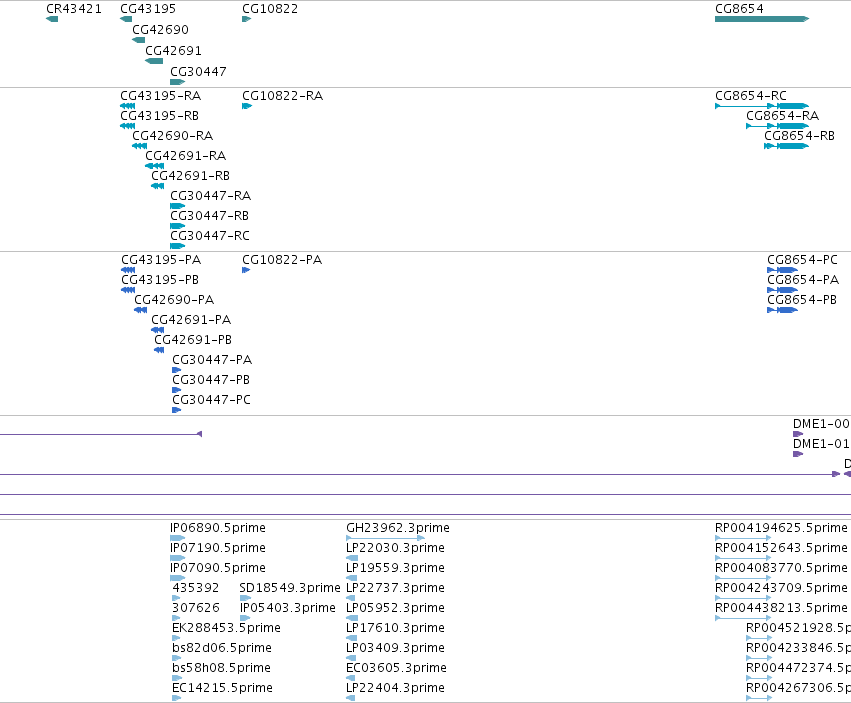Select protein CG42690-PA label
The width and height of the screenshot is (851, 703).
174,300
